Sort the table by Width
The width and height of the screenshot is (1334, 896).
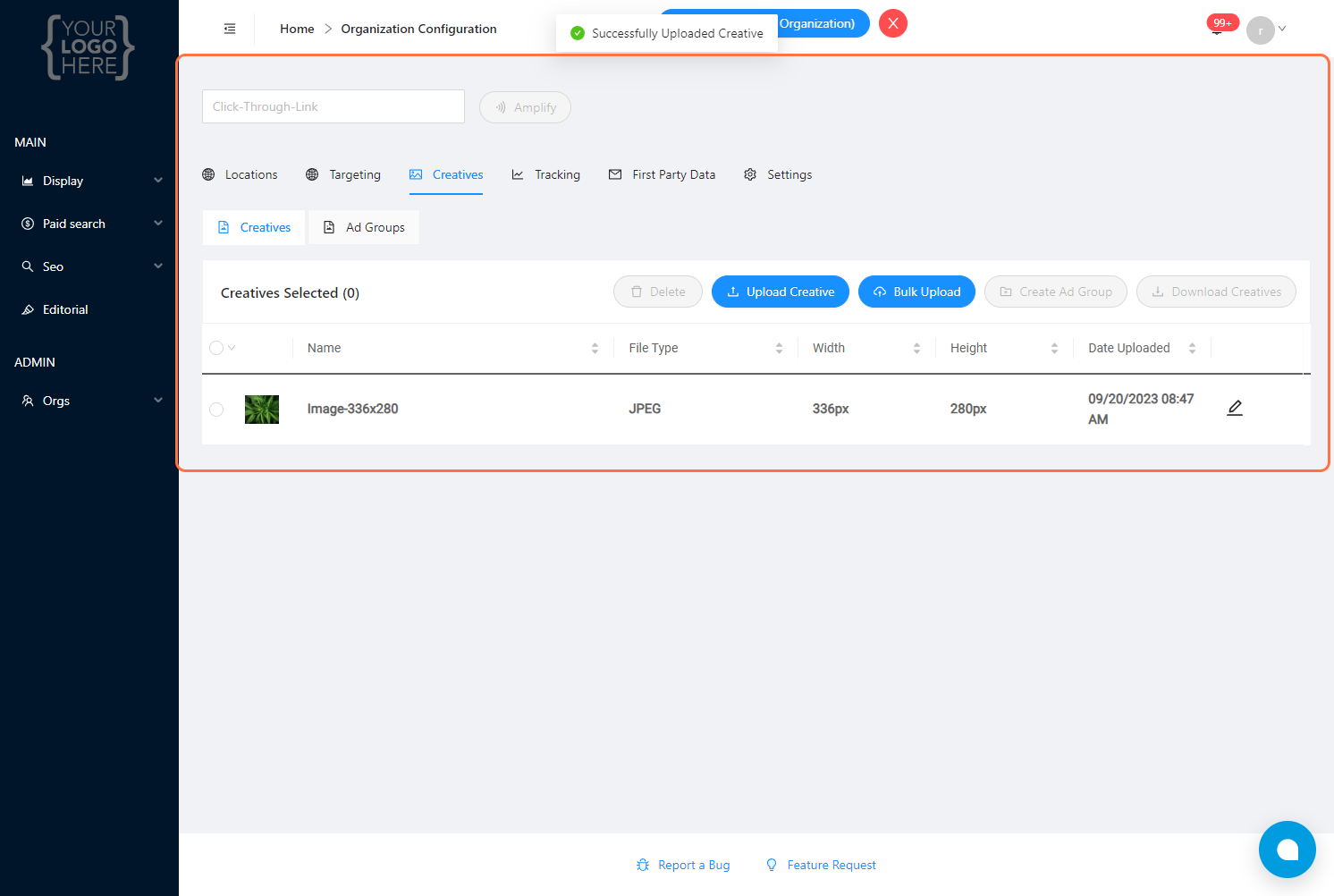pyautogui.click(x=916, y=348)
